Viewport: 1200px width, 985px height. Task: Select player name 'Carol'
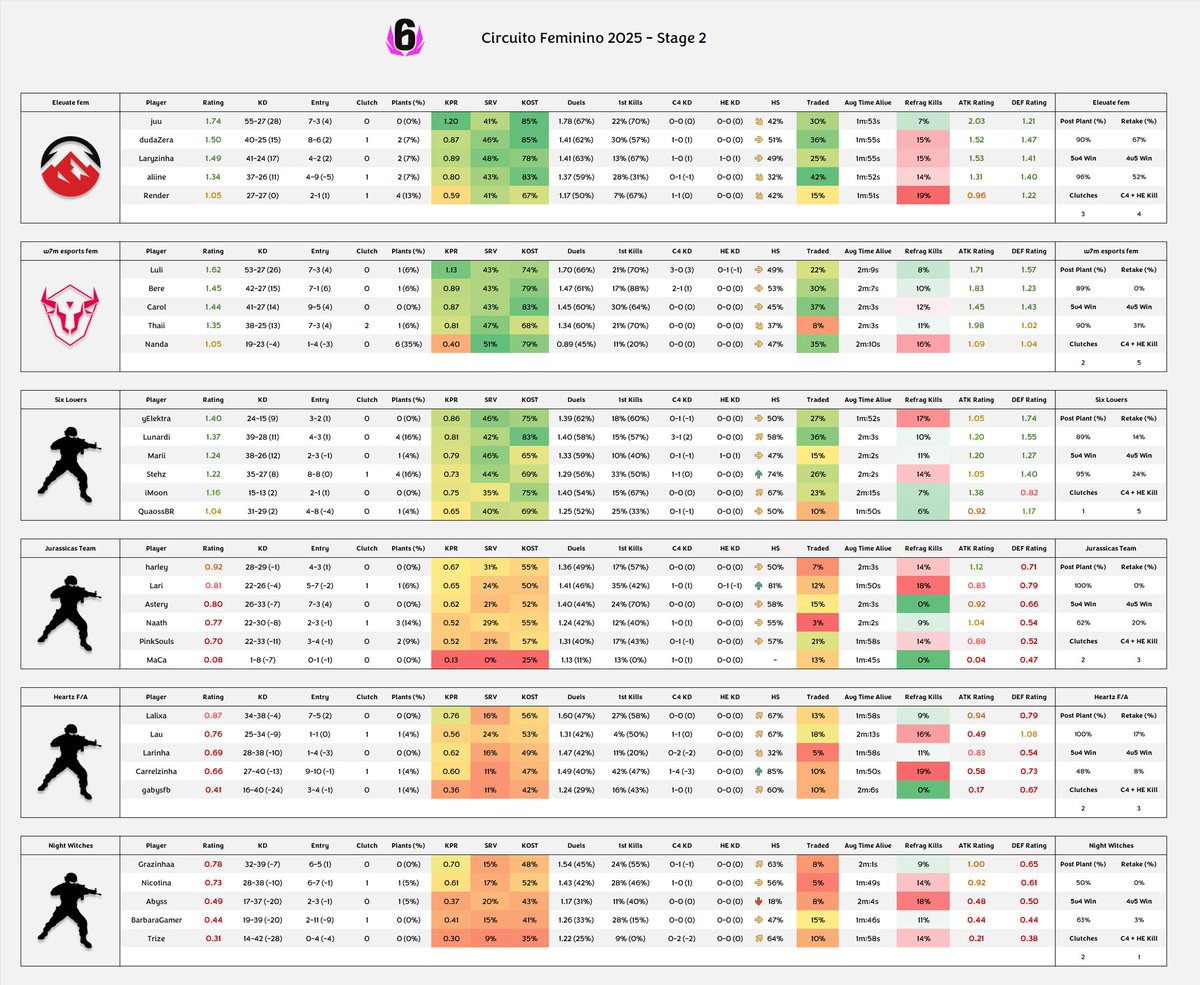pyautogui.click(x=155, y=306)
